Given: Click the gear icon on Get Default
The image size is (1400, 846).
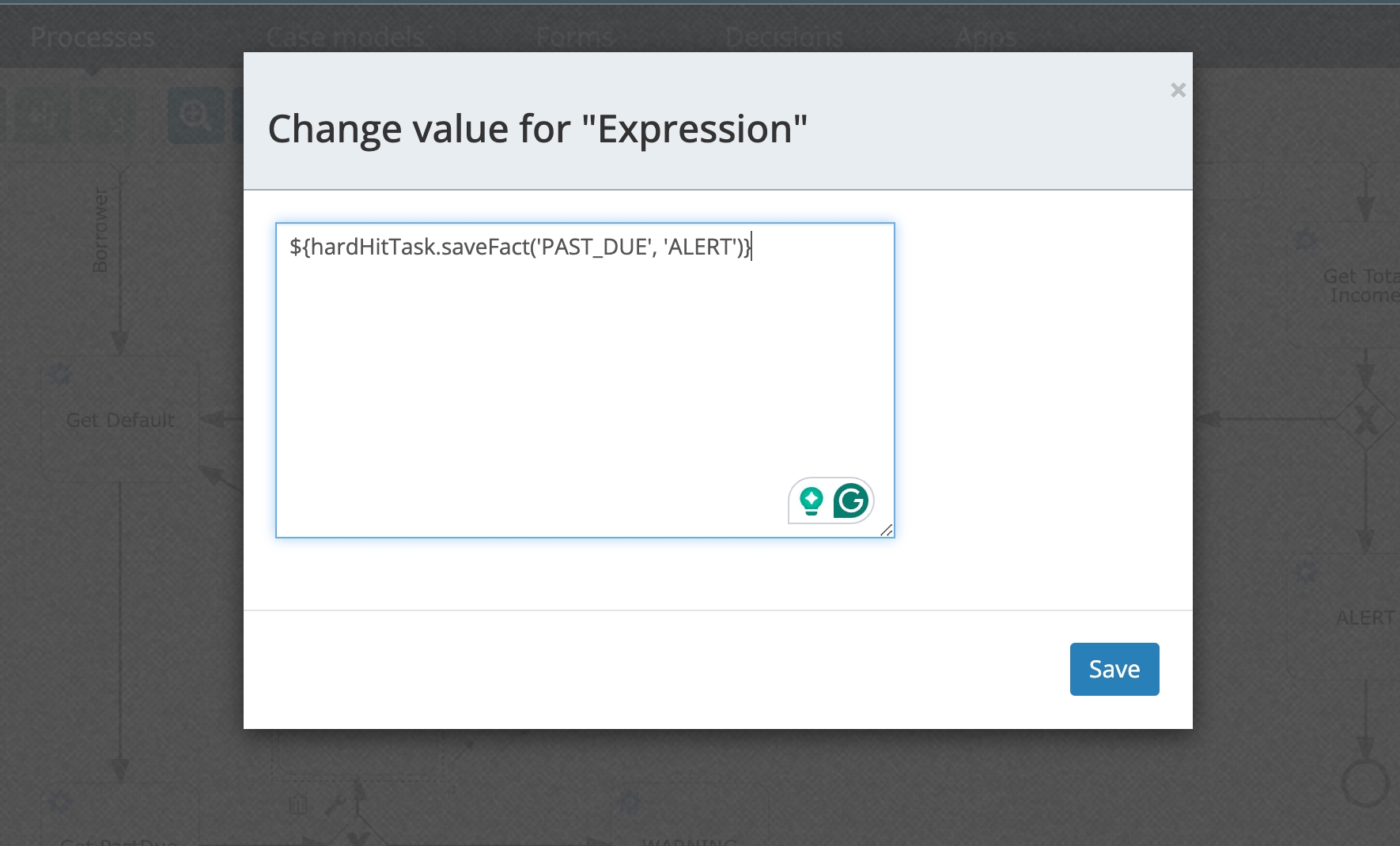Looking at the screenshot, I should click(60, 374).
